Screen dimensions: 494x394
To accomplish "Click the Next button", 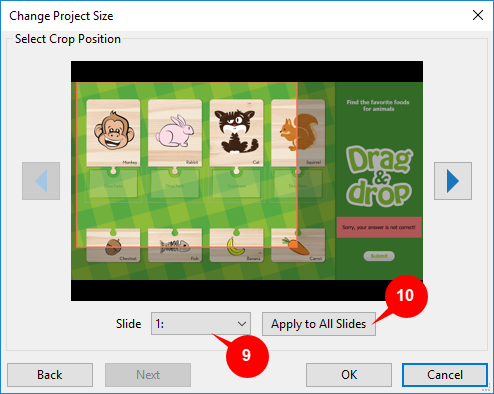I will click(148, 375).
